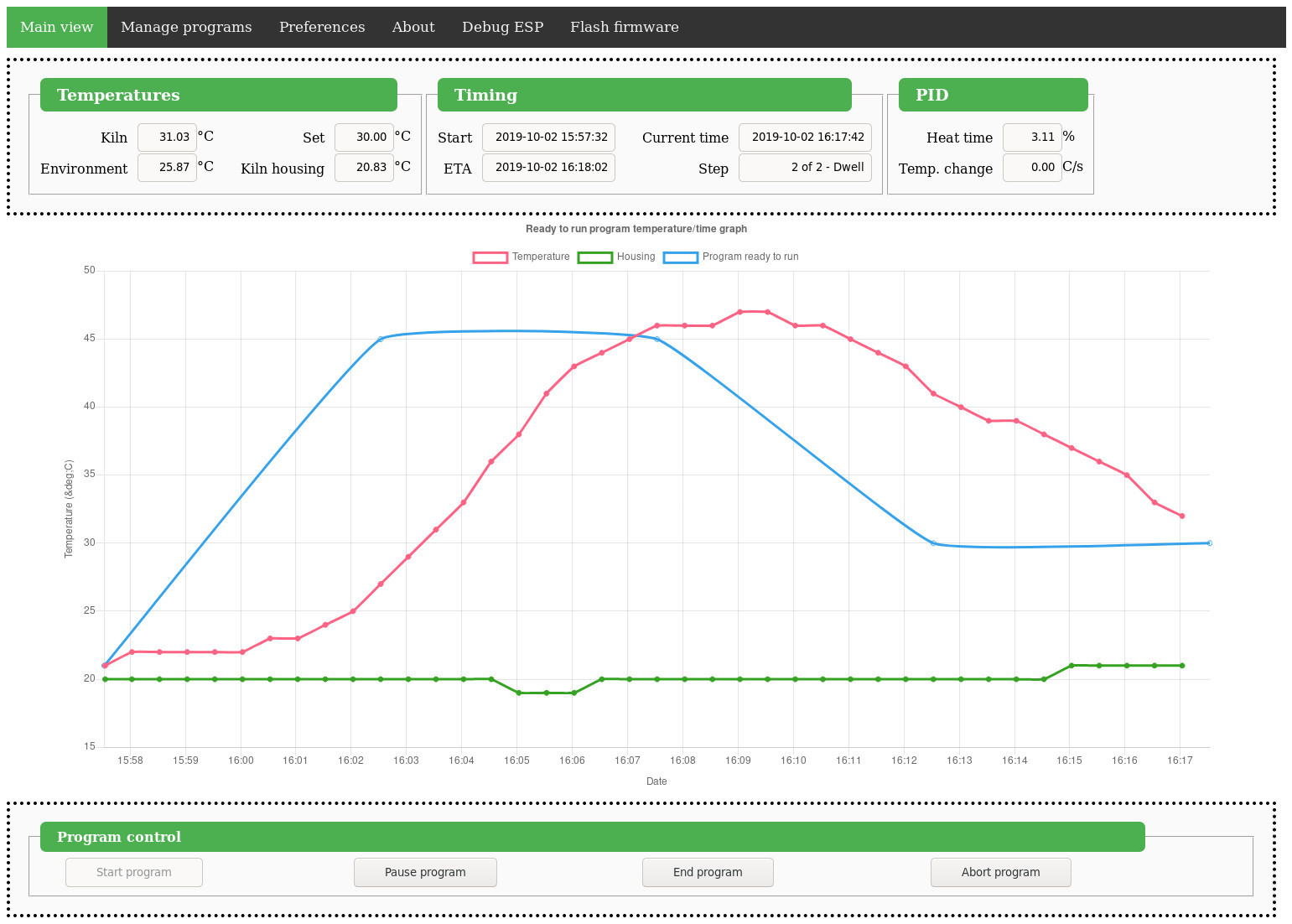View the About page
This screenshot has width=1292, height=924.
[x=413, y=26]
